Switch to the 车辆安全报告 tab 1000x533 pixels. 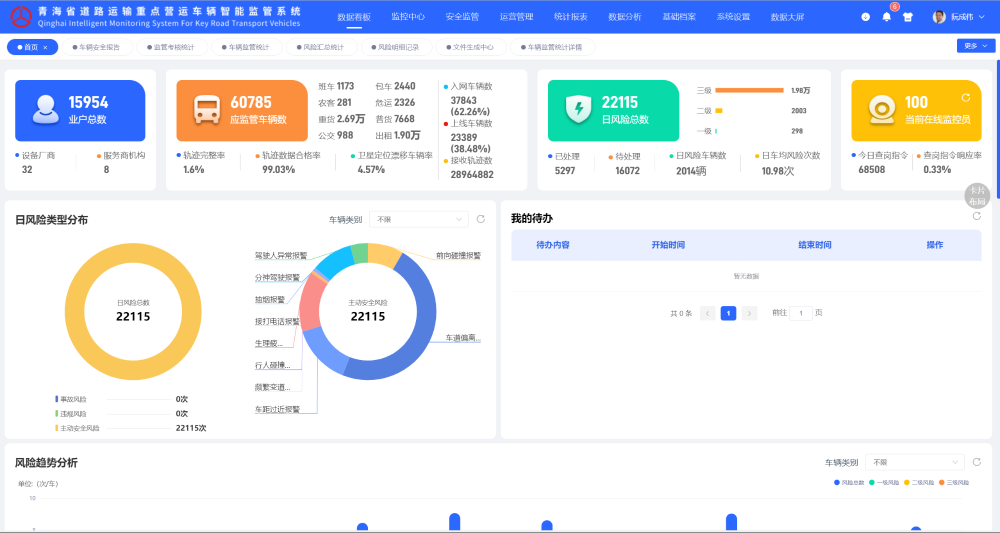pos(98,47)
